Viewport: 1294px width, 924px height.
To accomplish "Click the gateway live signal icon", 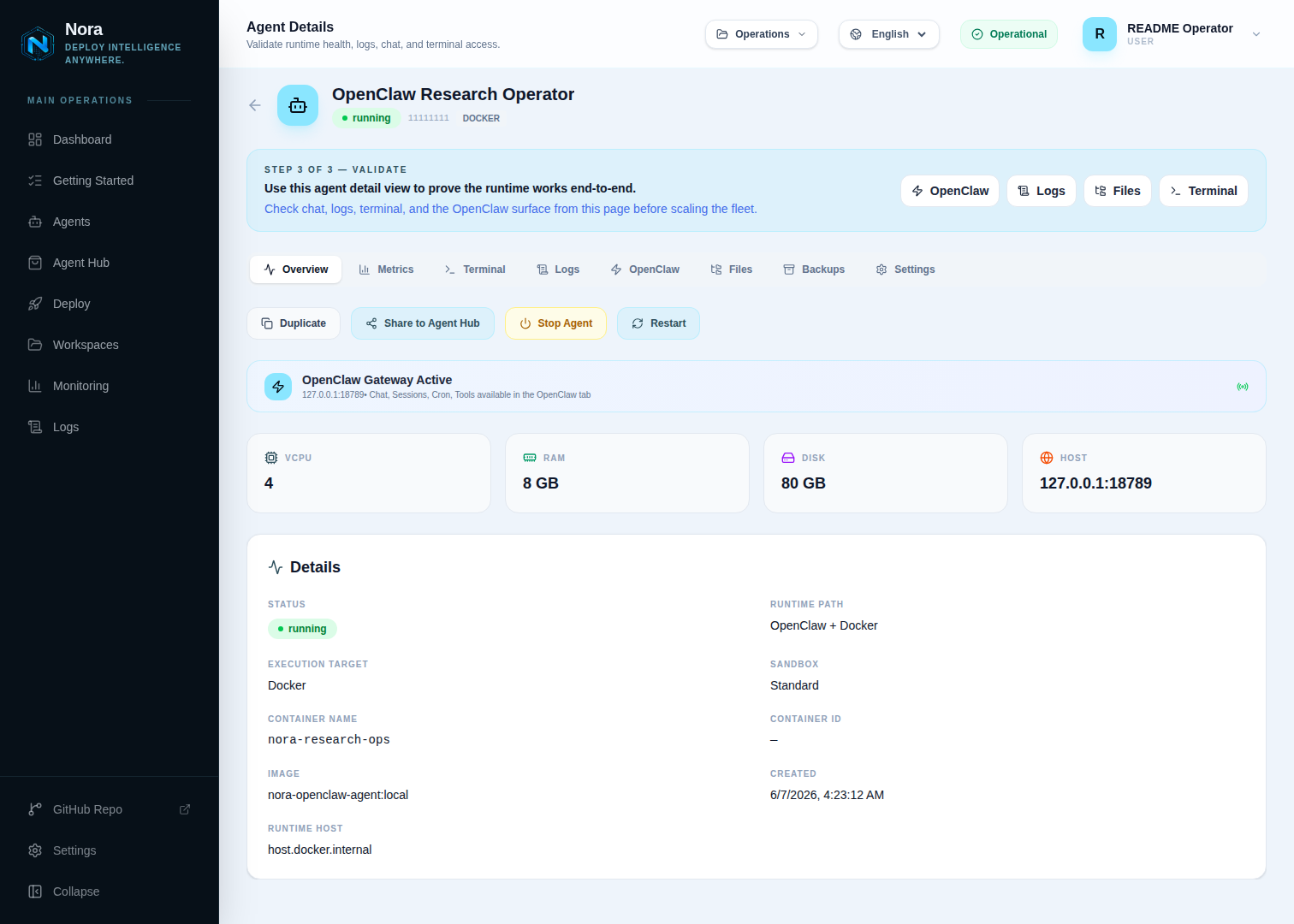I will 1243,387.
